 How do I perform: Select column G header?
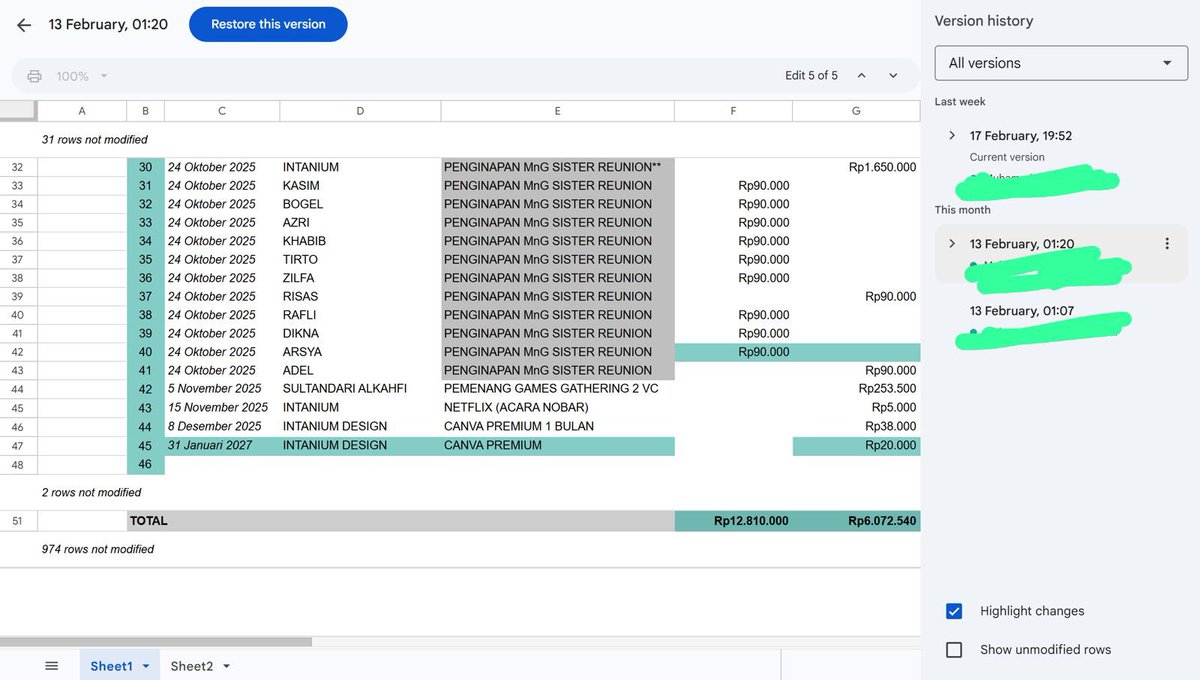856,111
